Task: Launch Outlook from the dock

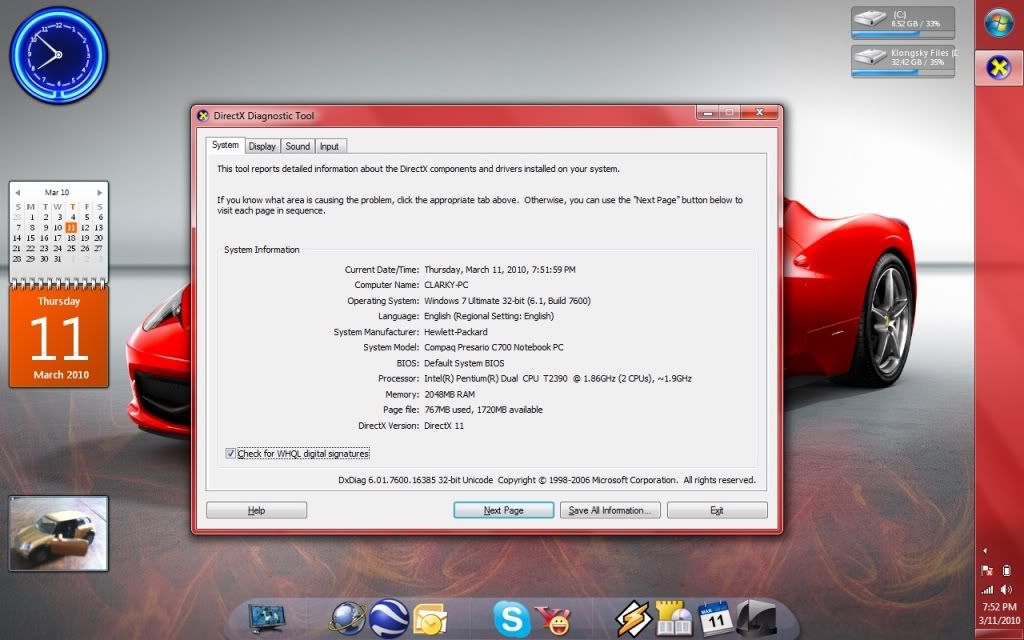Action: [430, 619]
